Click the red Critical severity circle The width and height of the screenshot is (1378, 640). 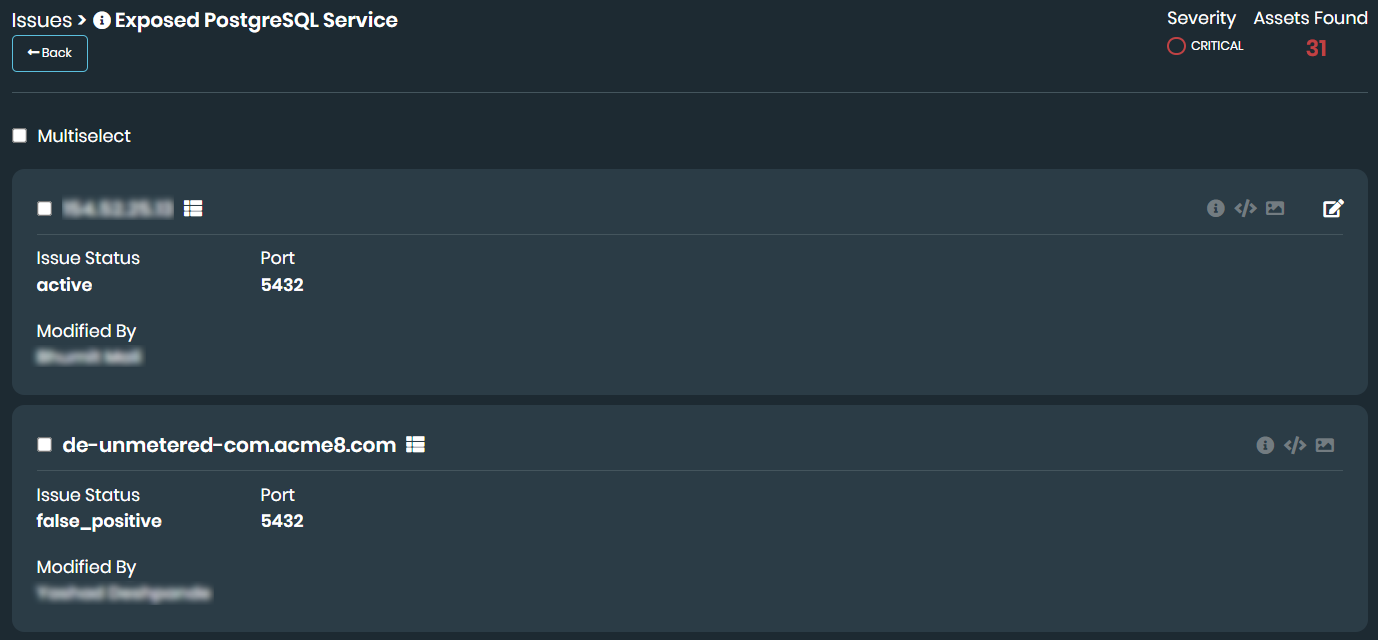(1176, 46)
